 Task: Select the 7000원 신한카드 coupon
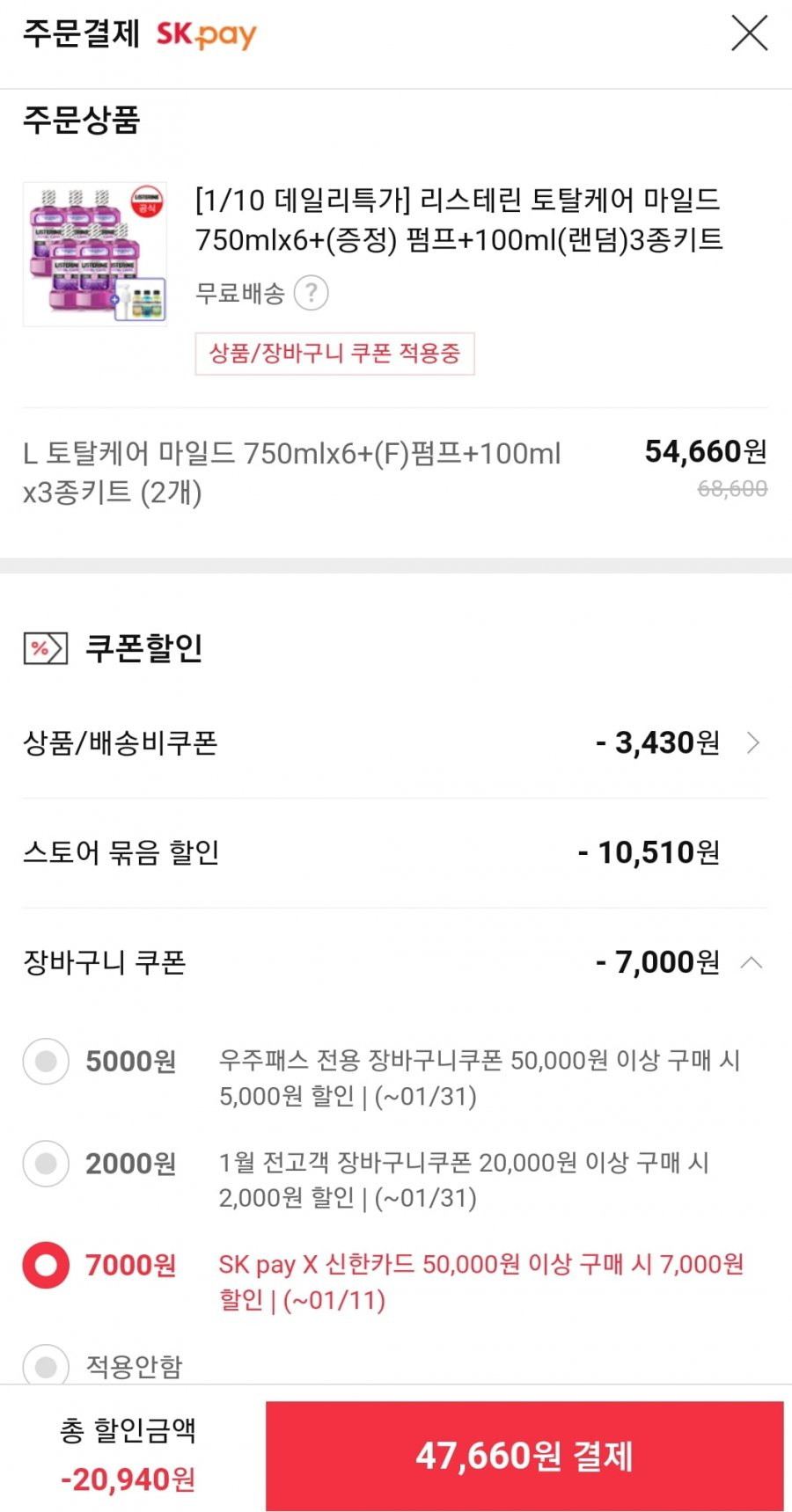click(x=46, y=1265)
